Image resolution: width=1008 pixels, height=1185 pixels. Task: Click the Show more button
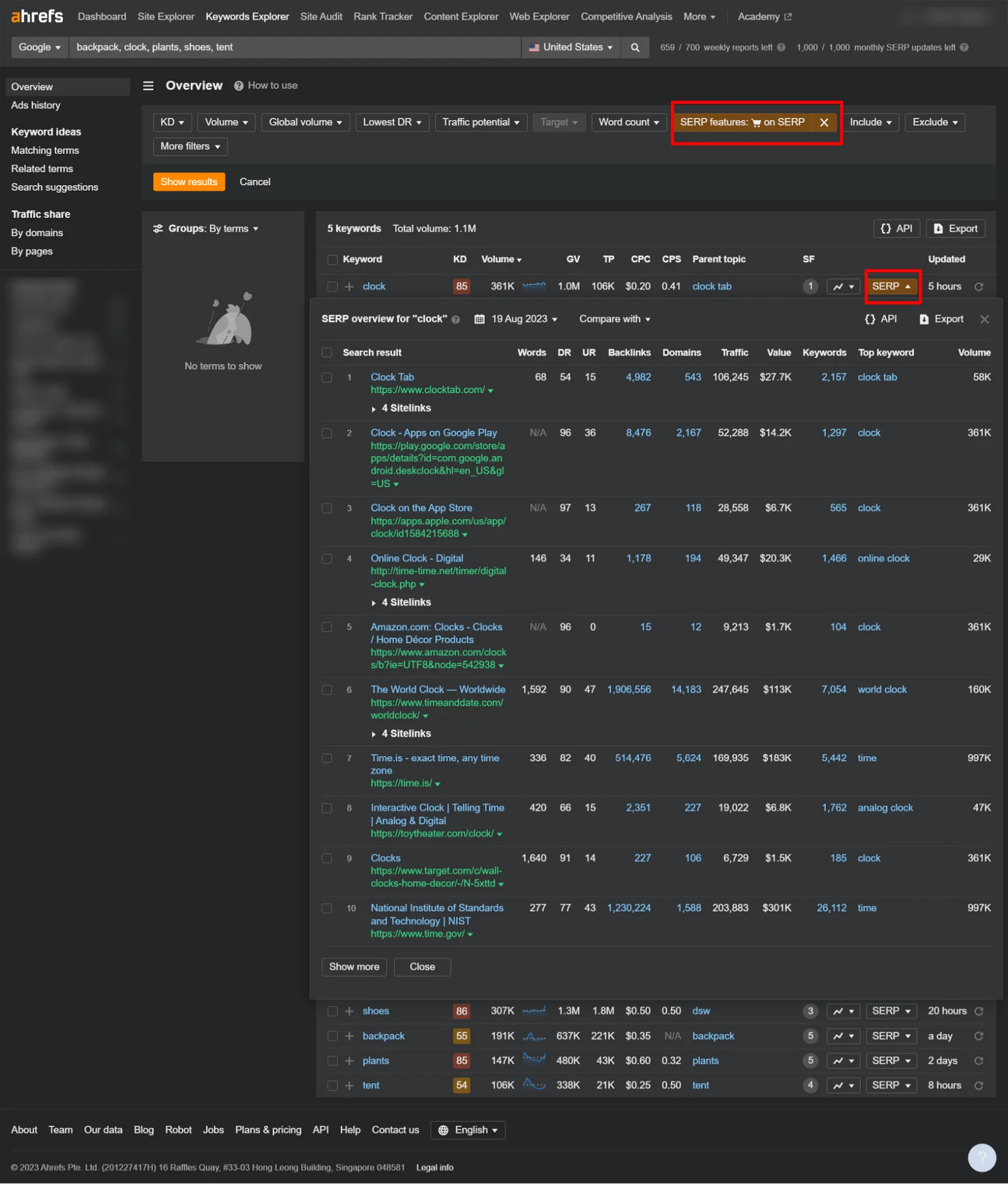click(x=354, y=966)
